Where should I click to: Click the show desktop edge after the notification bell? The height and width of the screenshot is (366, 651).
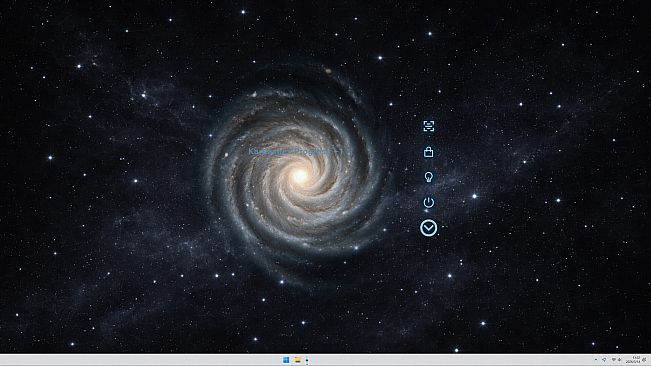[x=650, y=360]
